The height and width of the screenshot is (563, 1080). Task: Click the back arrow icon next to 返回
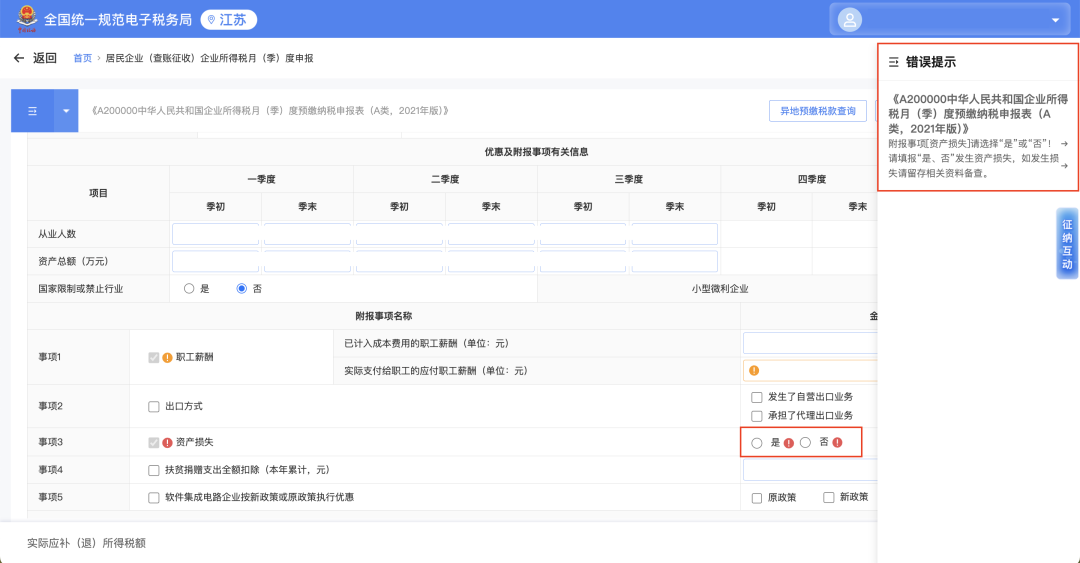point(18,59)
